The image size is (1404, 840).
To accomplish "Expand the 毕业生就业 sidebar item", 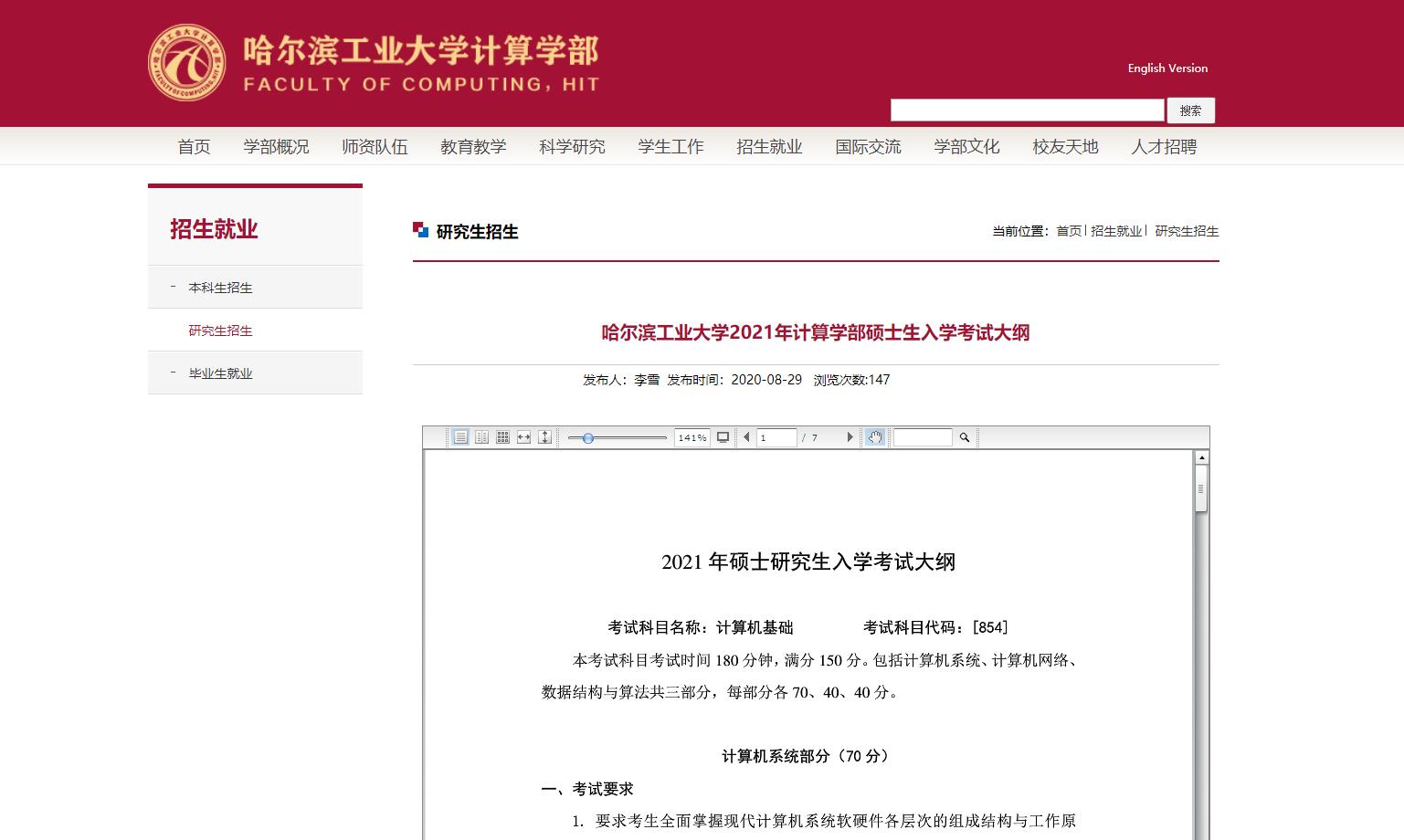I will pyautogui.click(x=220, y=373).
